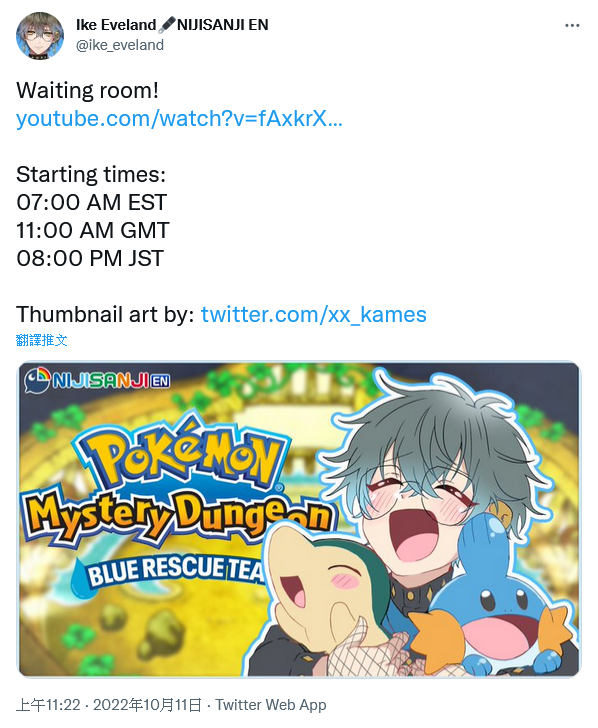Click the @ike_eveland handle

pos(120,45)
